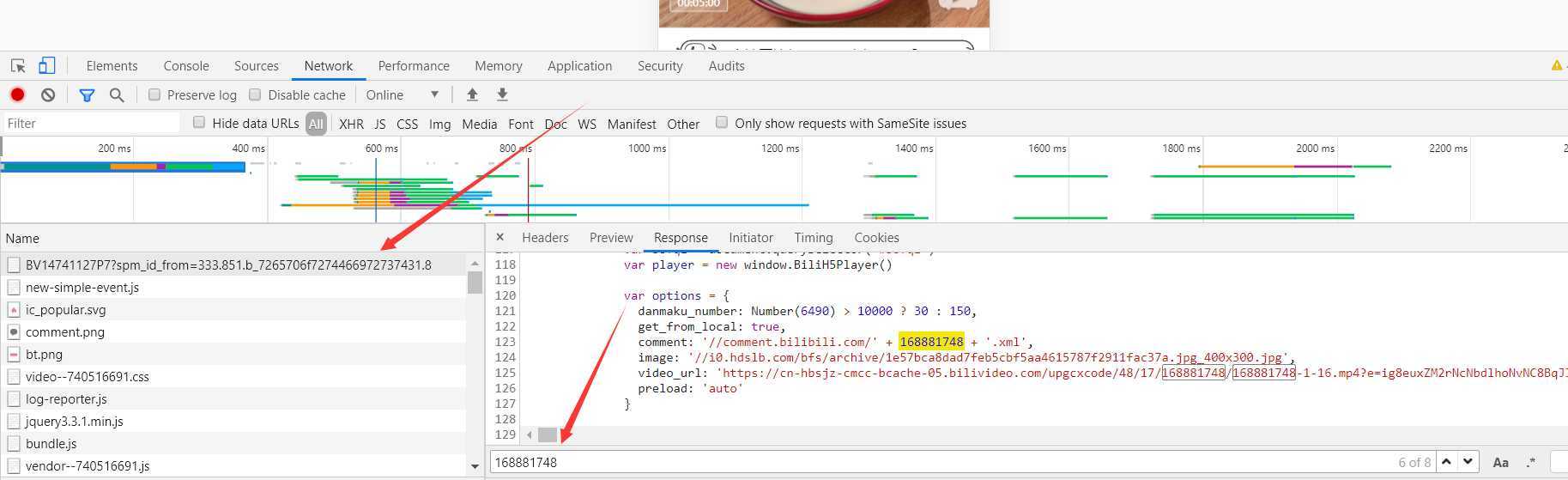Switch to the Initiator tab

click(x=751, y=238)
